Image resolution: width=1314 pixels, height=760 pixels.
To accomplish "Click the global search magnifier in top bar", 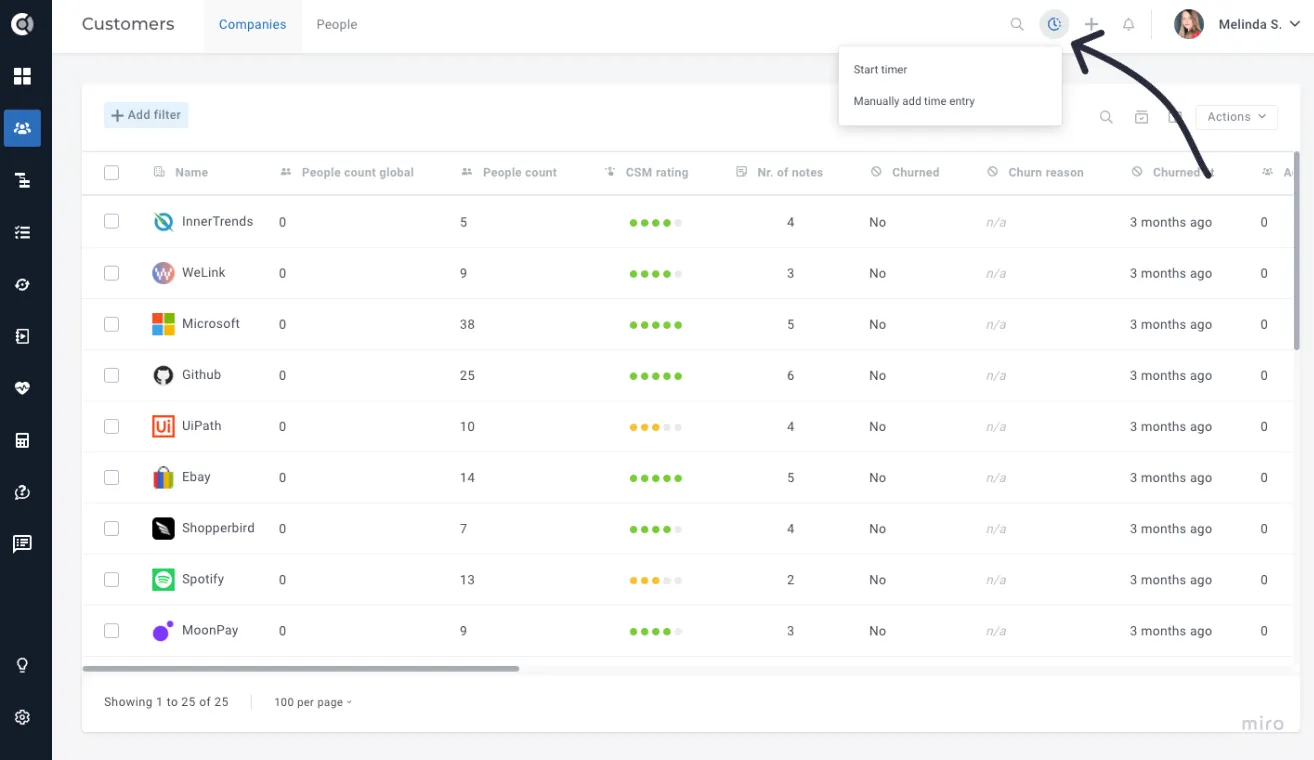I will tap(1017, 24).
